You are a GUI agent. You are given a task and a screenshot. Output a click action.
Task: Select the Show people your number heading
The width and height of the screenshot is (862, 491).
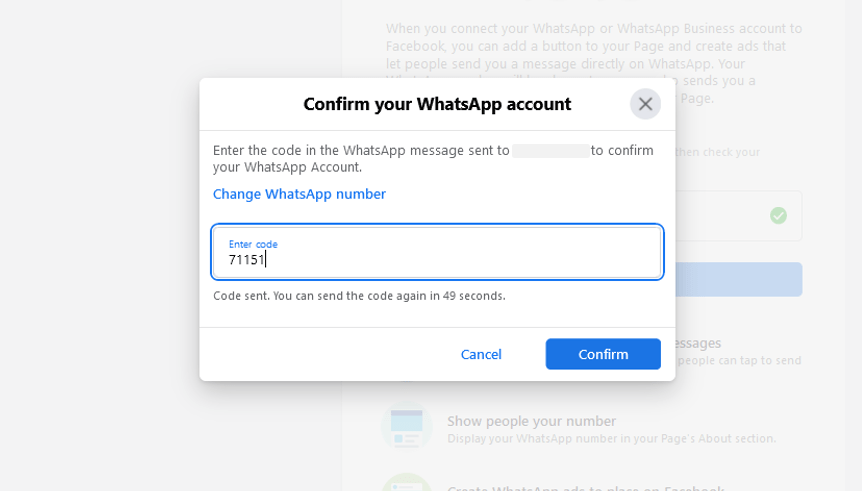531,421
